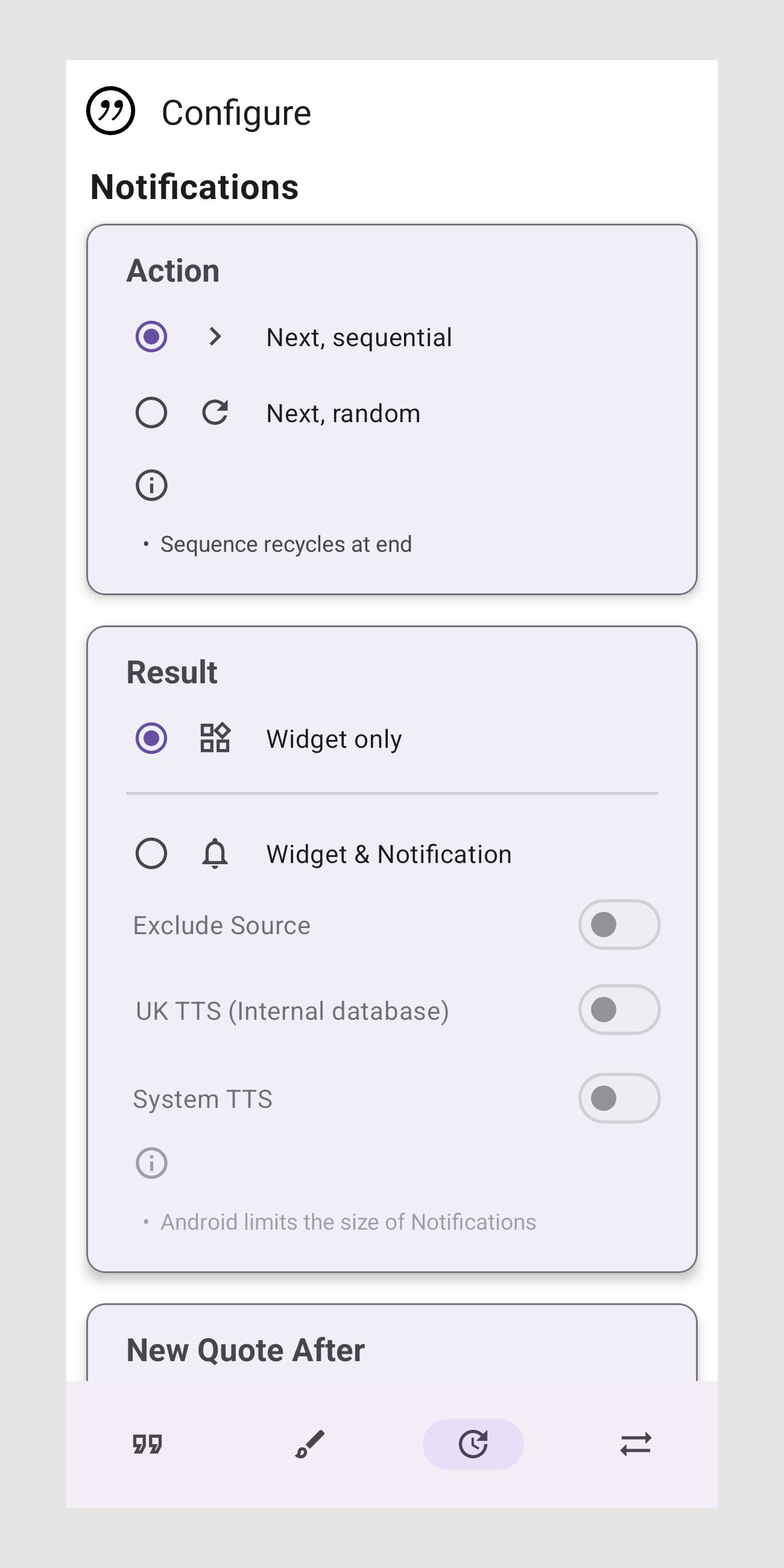The image size is (784, 1568).
Task: Tap the bell icon beside Widget & Notification
Action: [215, 853]
